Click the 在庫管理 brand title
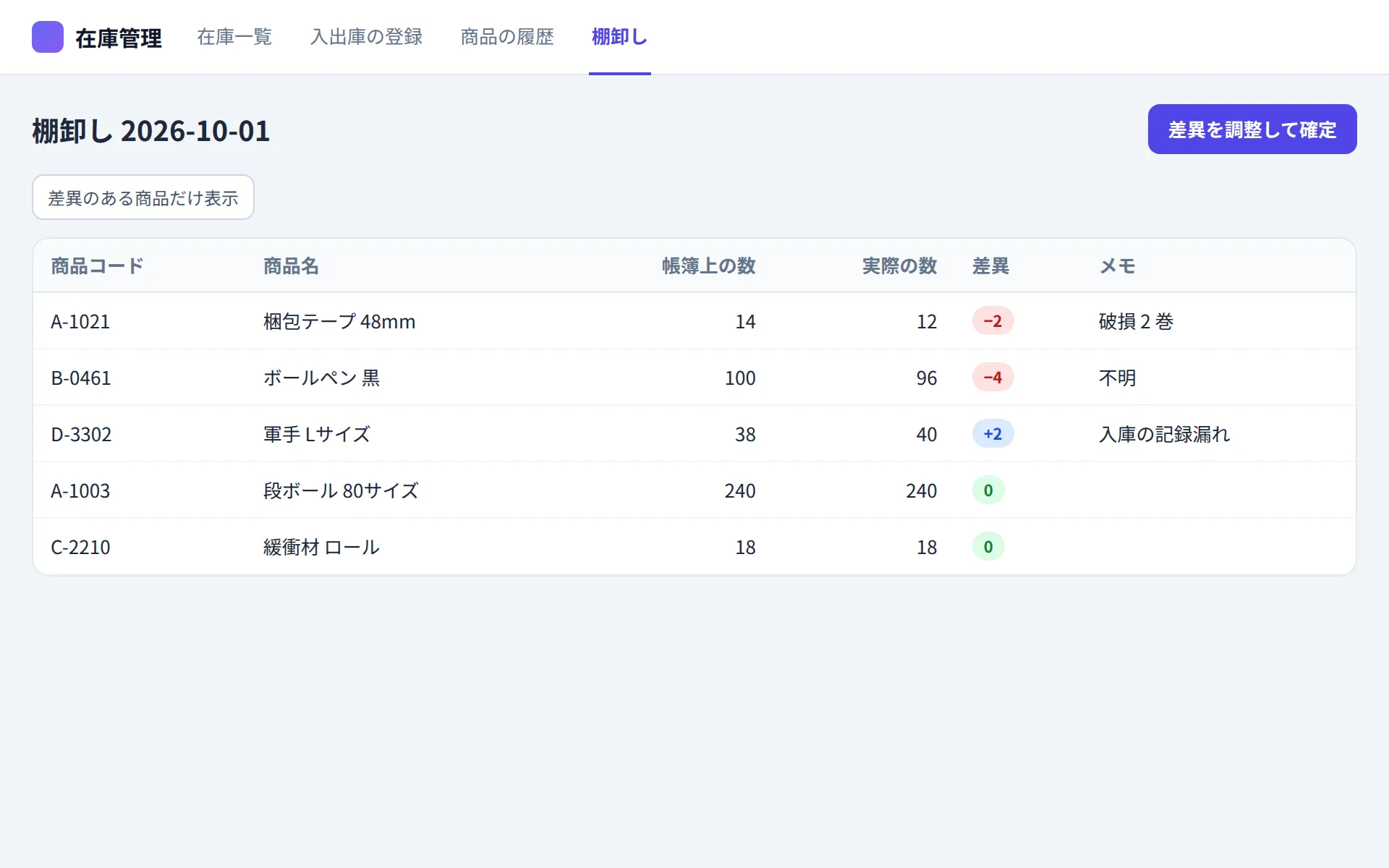 click(x=119, y=38)
